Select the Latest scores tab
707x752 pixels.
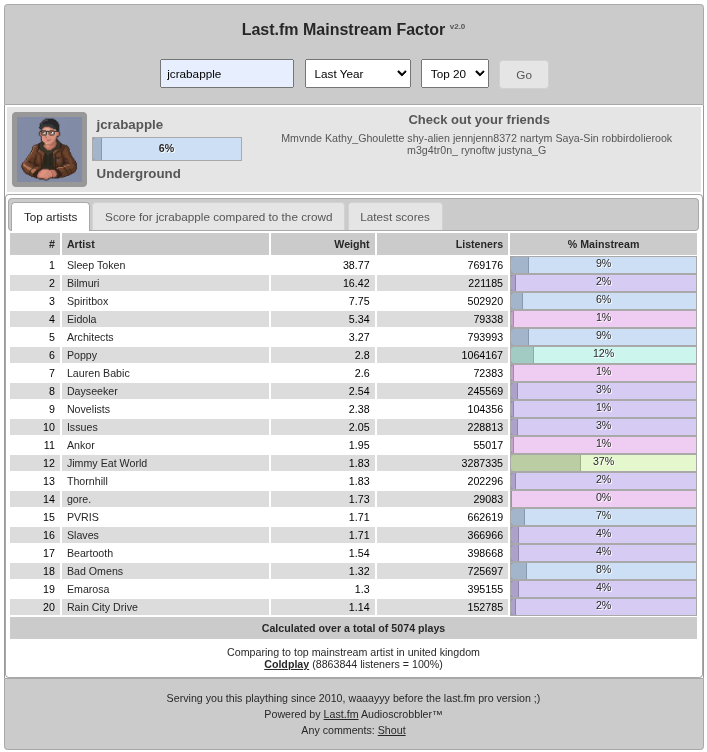pyautogui.click(x=394, y=217)
